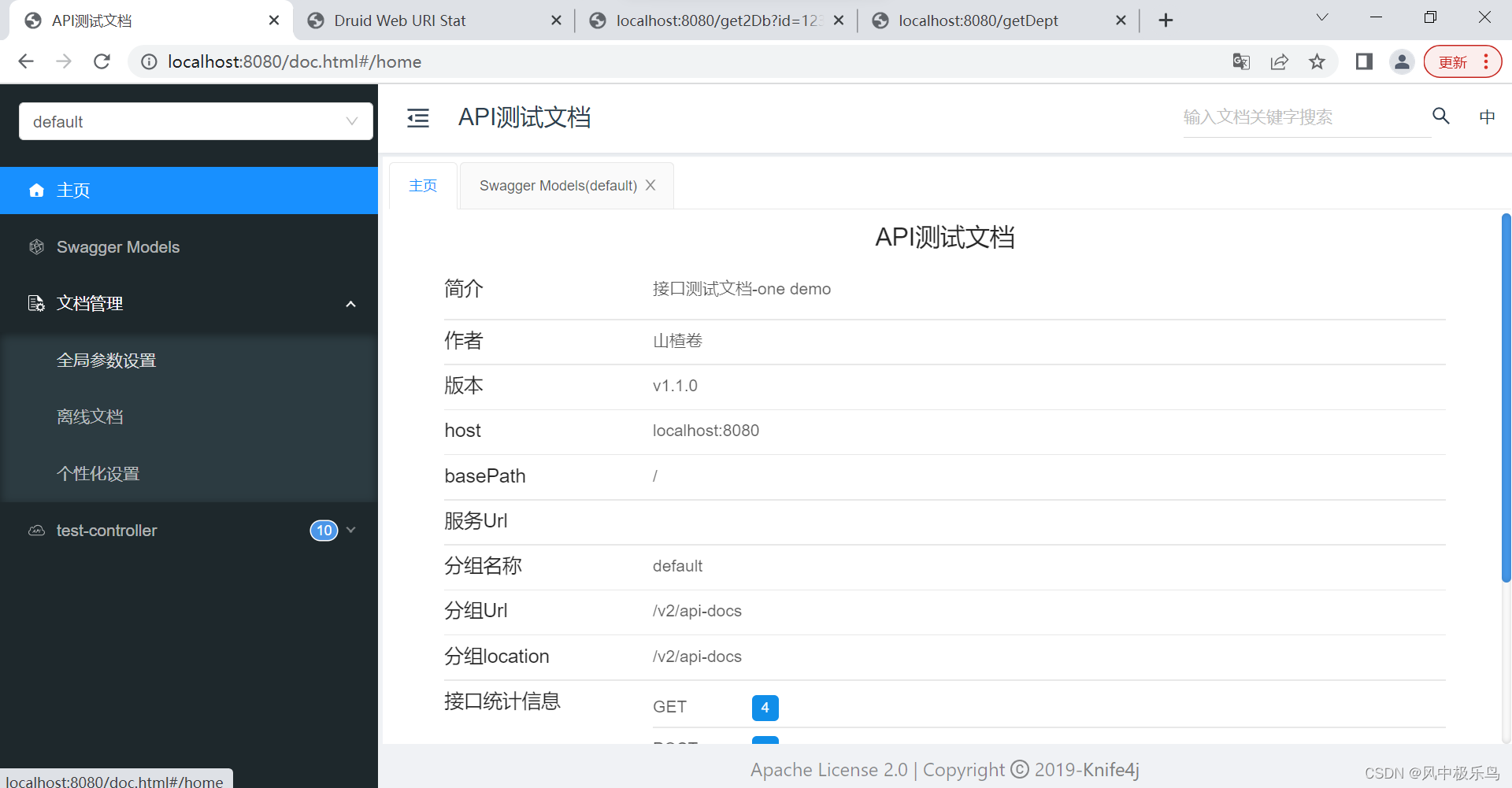Click the test-controller cloud icon
This screenshot has height=788, width=1512.
pos(36,531)
